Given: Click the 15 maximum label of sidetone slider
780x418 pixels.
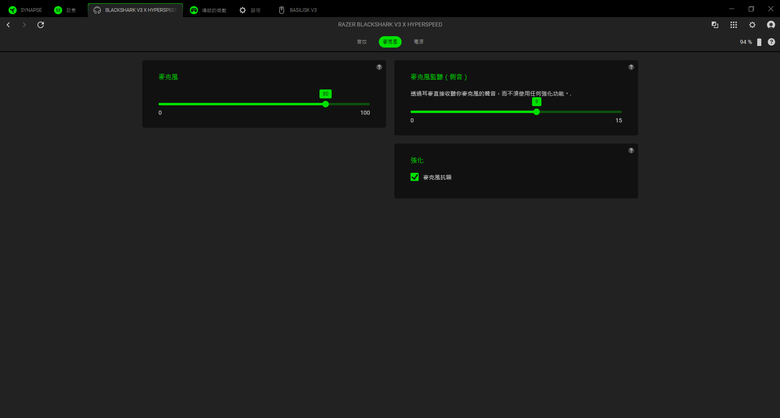Looking at the screenshot, I should coord(618,120).
